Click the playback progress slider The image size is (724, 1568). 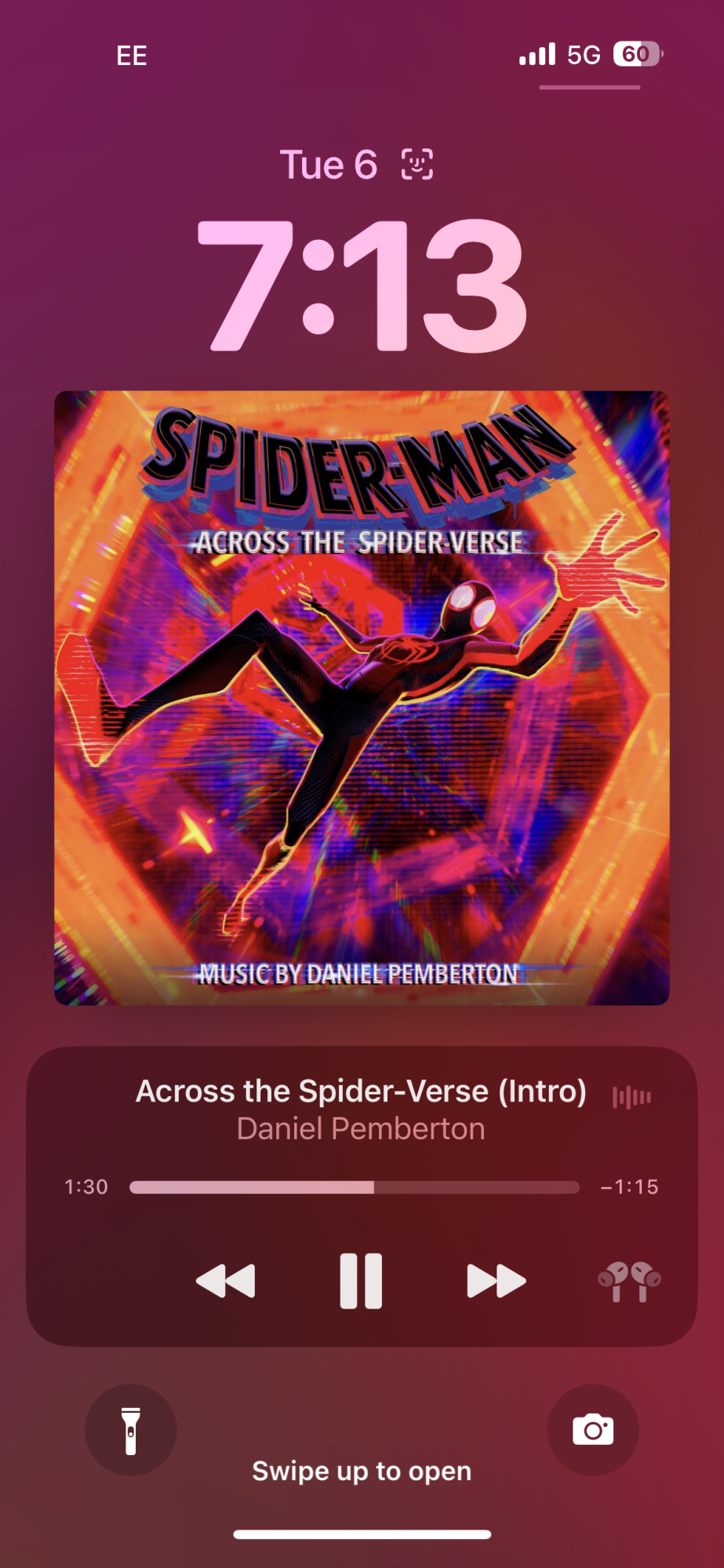coord(355,1187)
